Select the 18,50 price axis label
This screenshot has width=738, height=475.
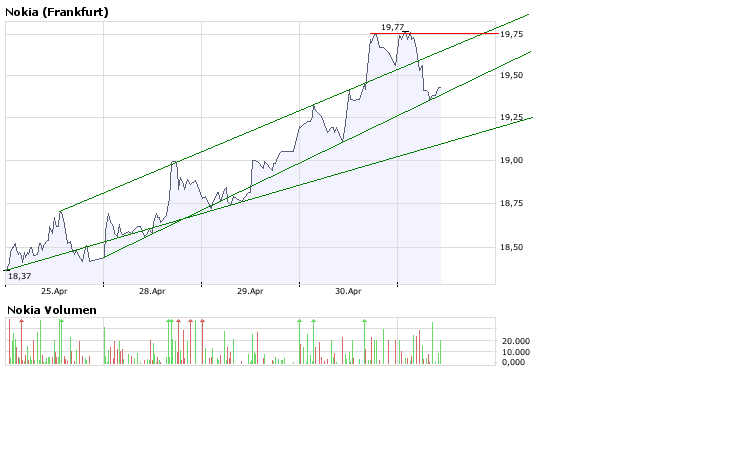(x=512, y=247)
